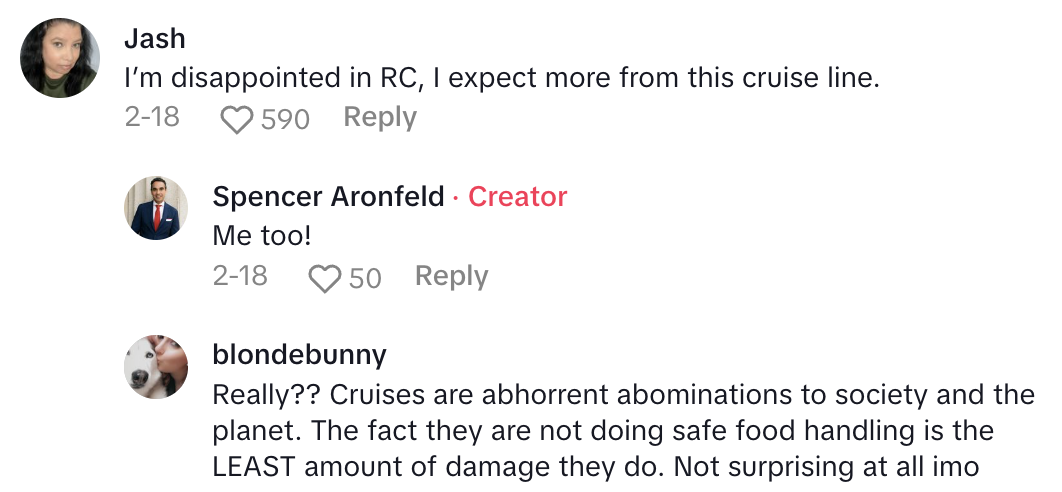Open Spencer Aronfeld's profile avatar

(156, 208)
